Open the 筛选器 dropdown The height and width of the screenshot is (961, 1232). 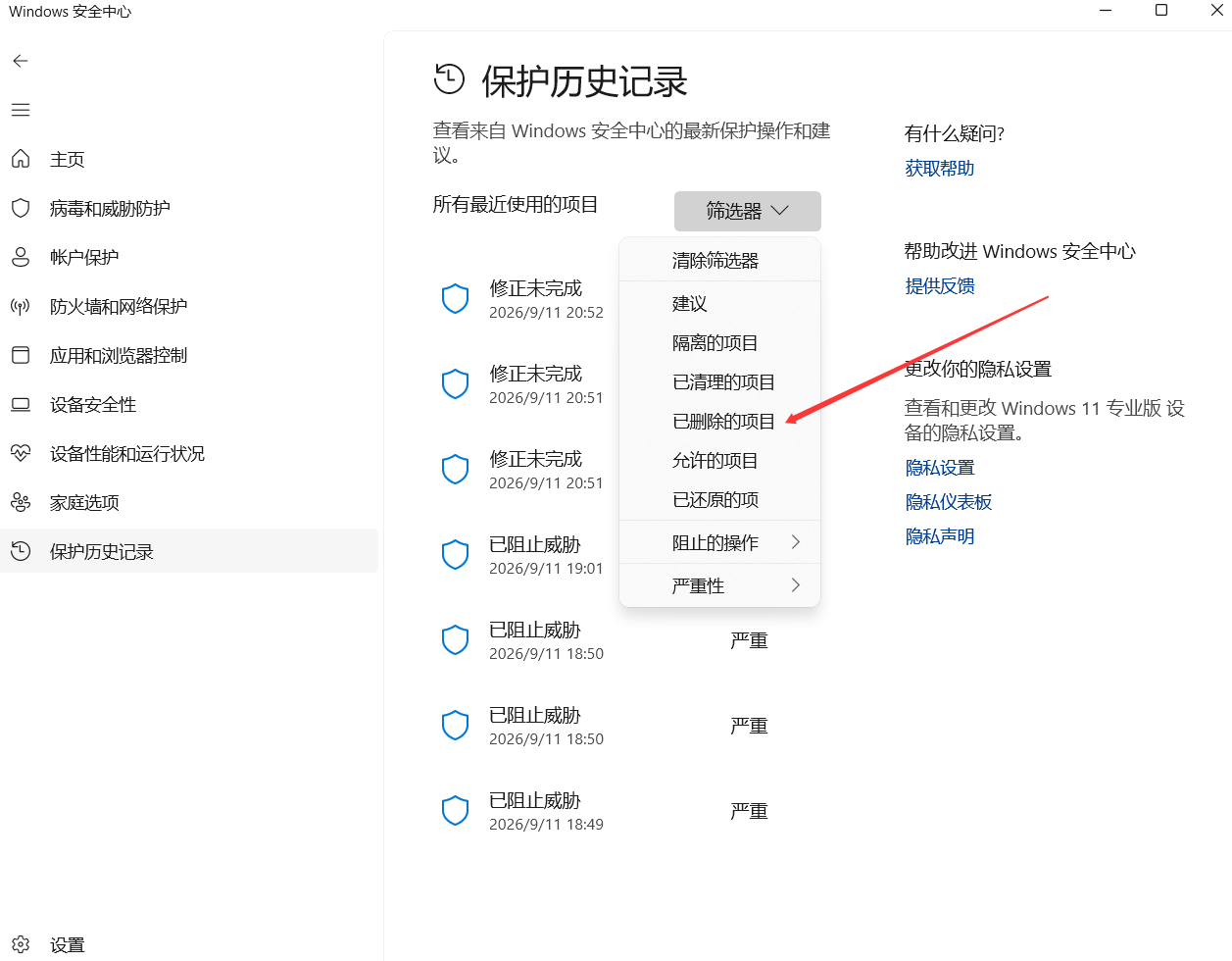coord(748,211)
